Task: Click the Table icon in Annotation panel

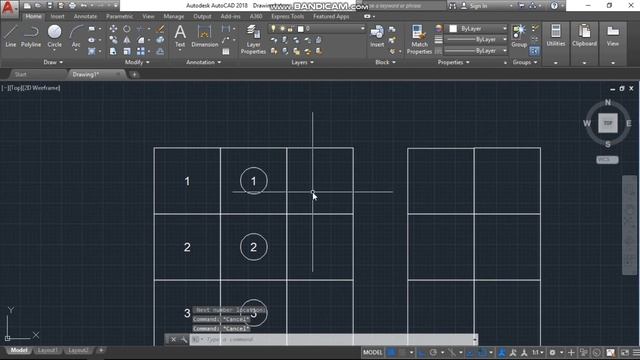Action: coord(226,51)
